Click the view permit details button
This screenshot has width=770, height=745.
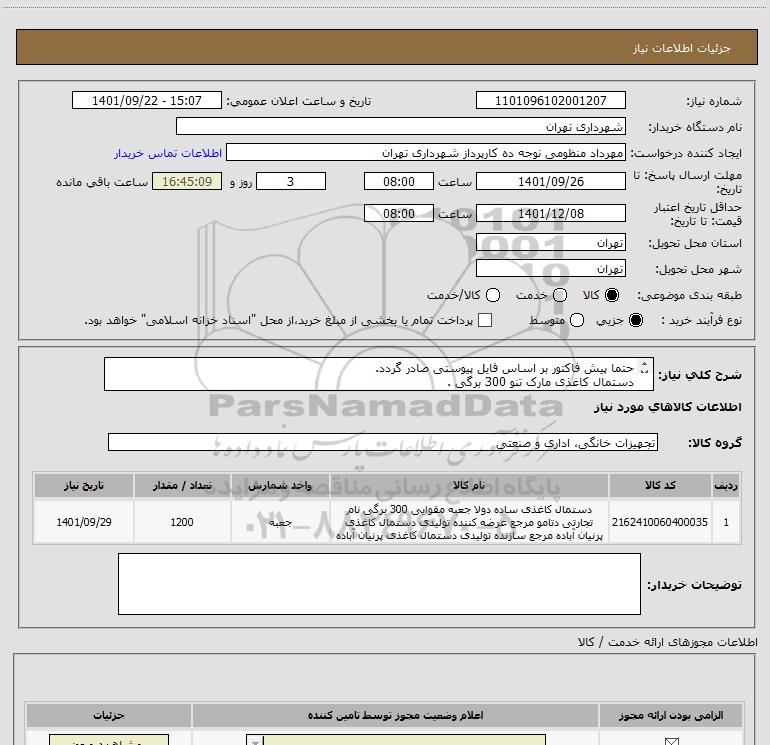(x=109, y=740)
